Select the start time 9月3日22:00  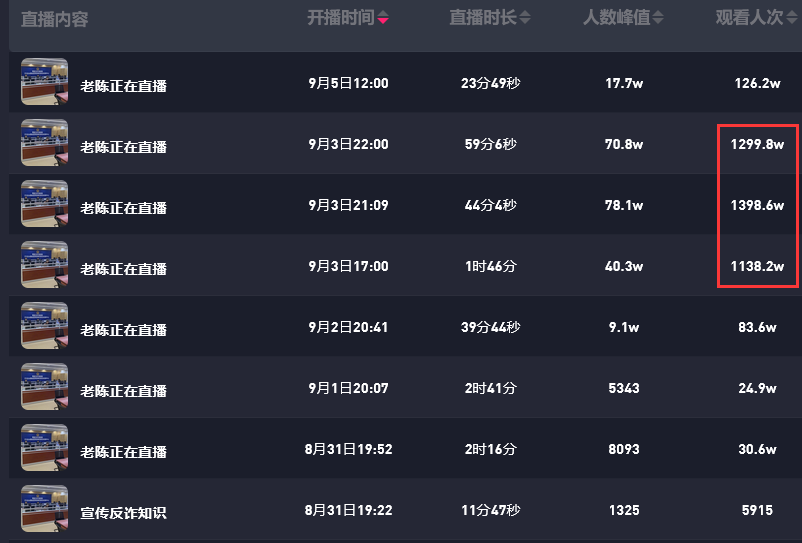click(x=348, y=144)
